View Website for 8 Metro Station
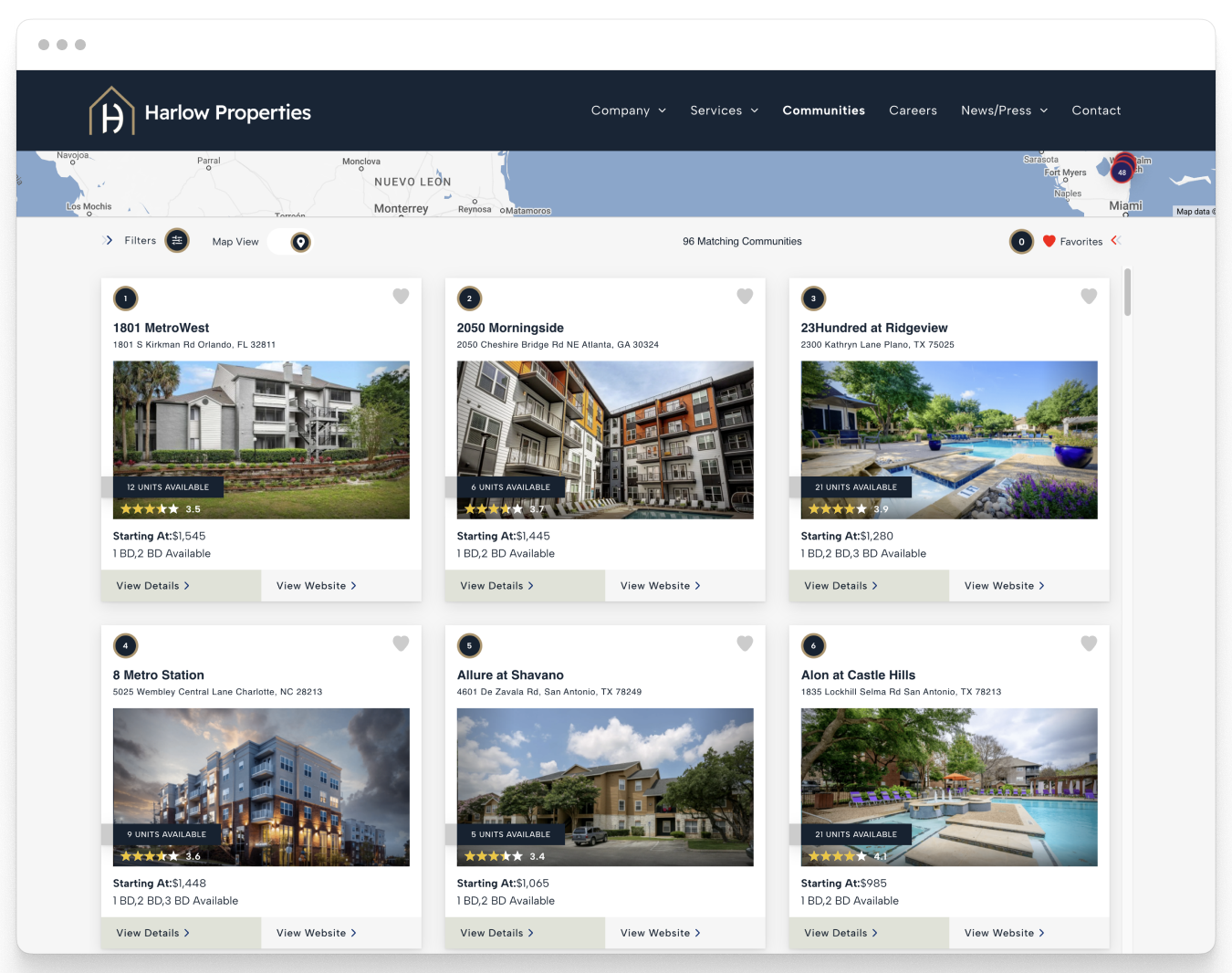The image size is (1232, 973). 341,933
